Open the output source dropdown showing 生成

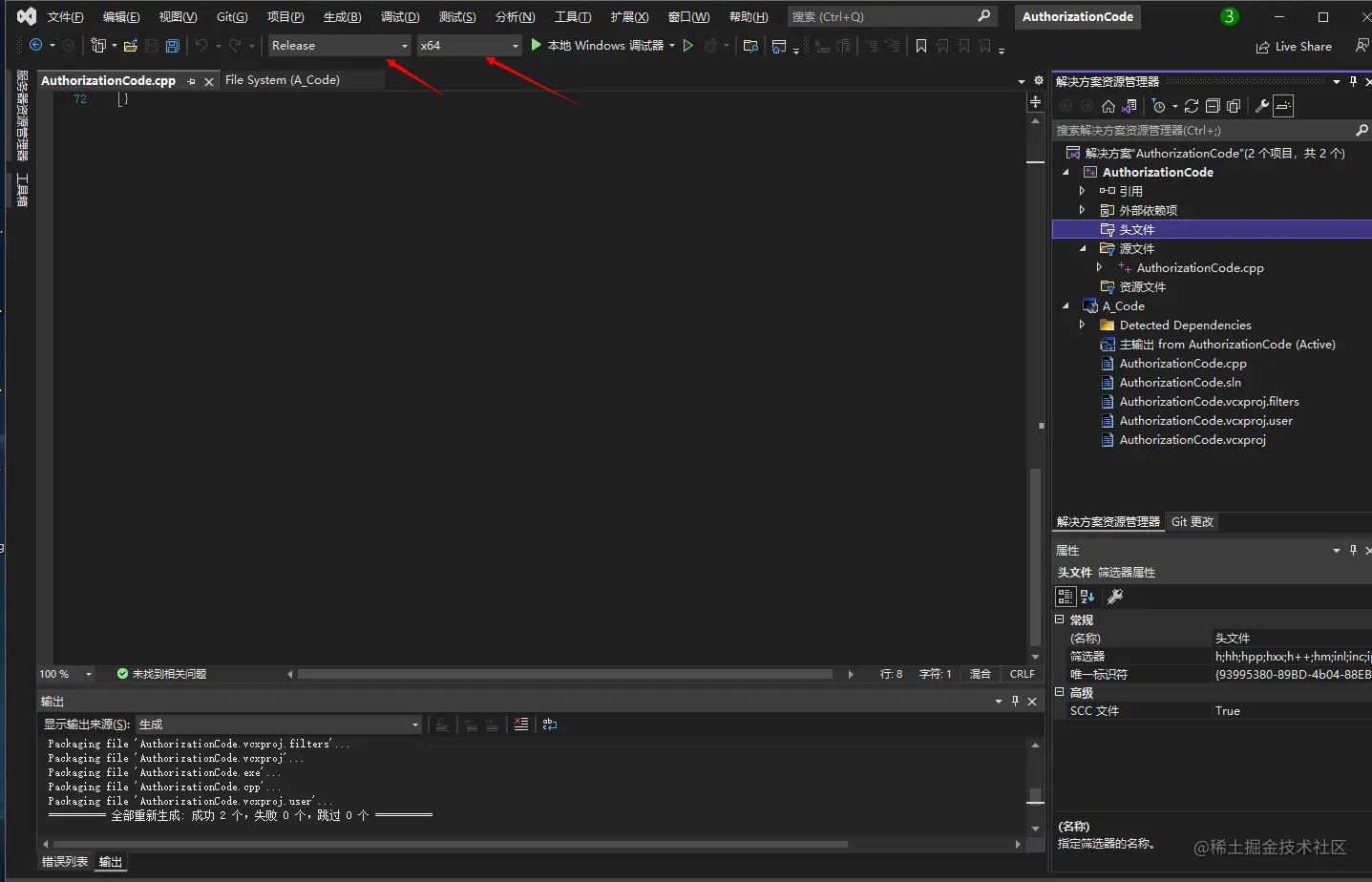coord(279,724)
